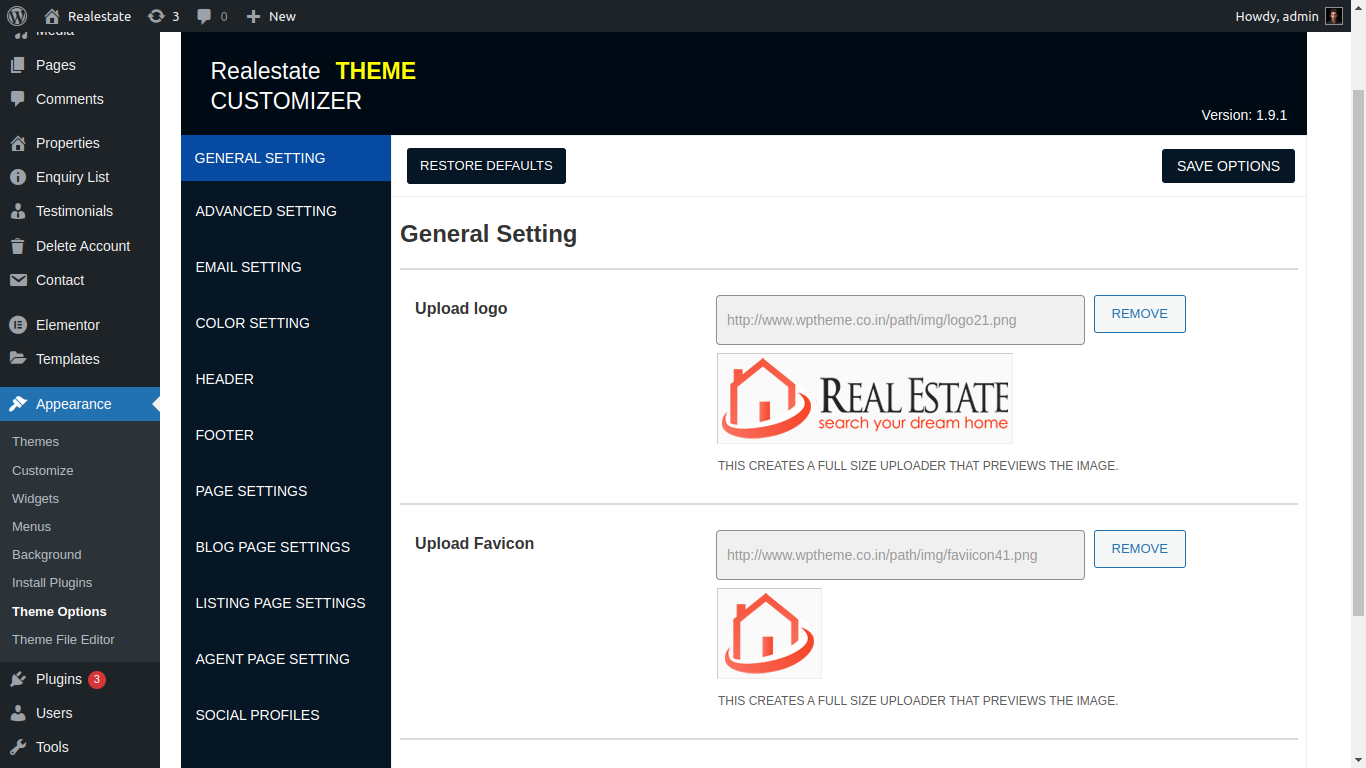Open the Properties house icon menu
The height and width of the screenshot is (768, 1366).
[x=18, y=143]
